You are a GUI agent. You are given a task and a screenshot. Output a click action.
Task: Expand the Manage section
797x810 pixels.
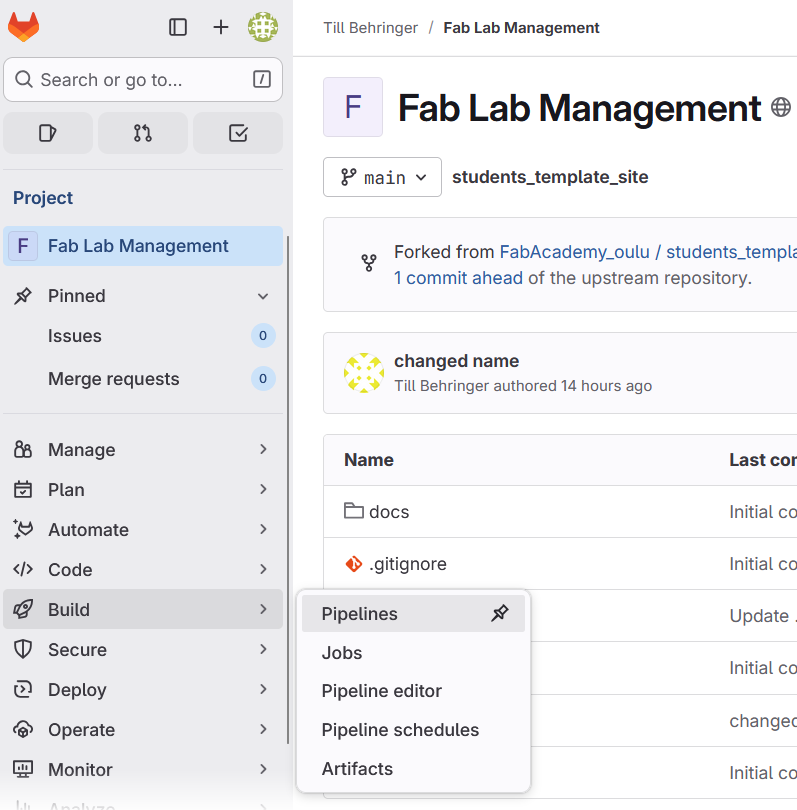point(143,450)
